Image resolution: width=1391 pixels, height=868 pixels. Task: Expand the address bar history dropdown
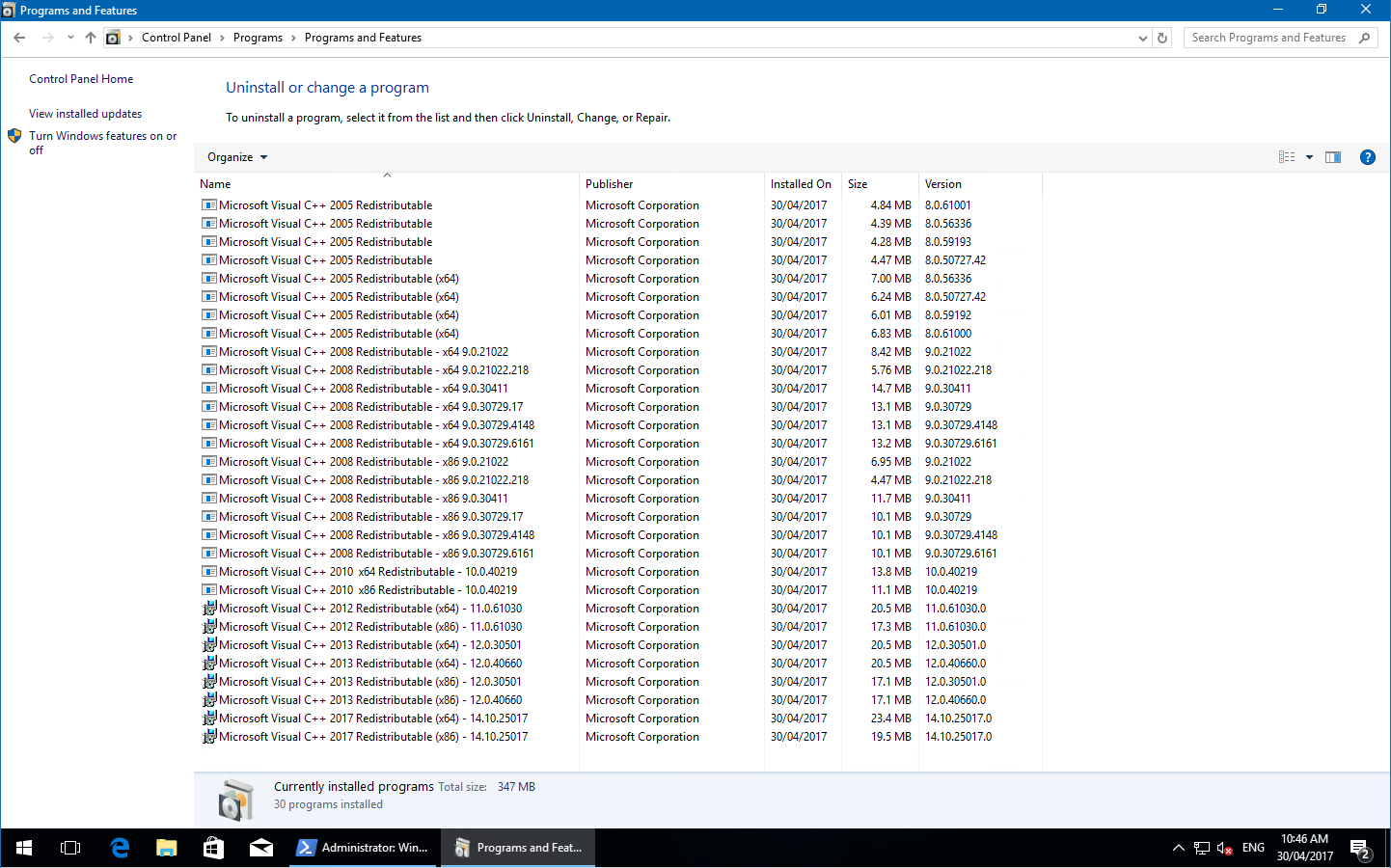(1143, 38)
